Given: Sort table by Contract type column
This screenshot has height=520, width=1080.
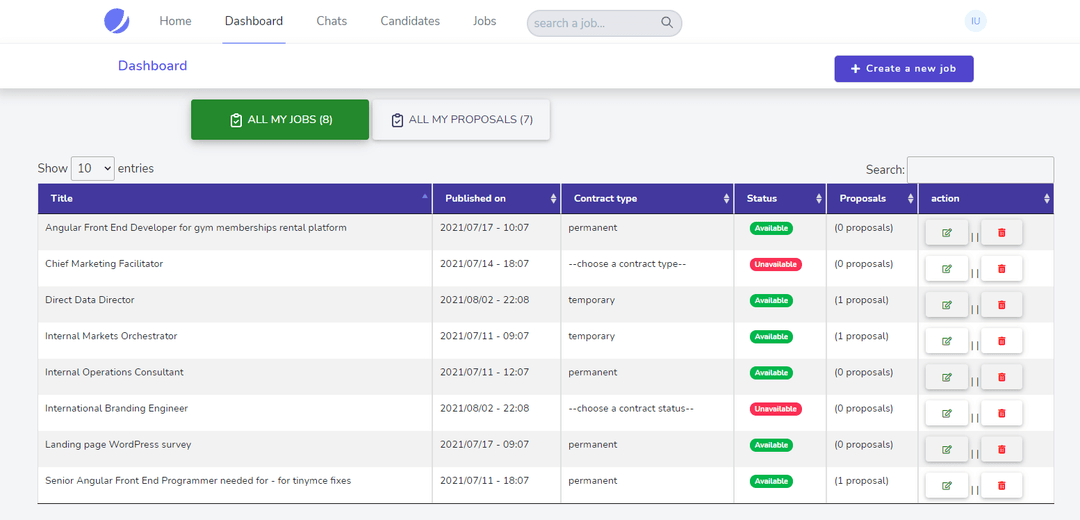Looking at the screenshot, I should tap(646, 199).
